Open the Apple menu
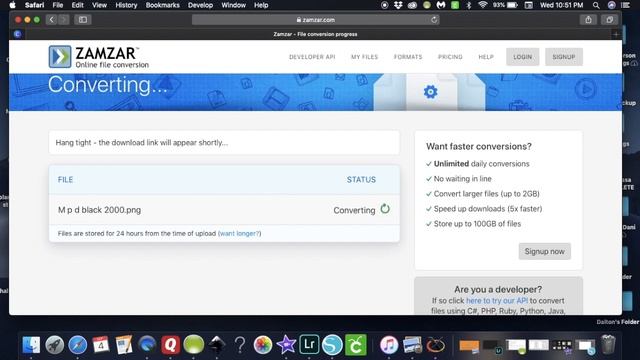This screenshot has width=640, height=360. coord(13,5)
